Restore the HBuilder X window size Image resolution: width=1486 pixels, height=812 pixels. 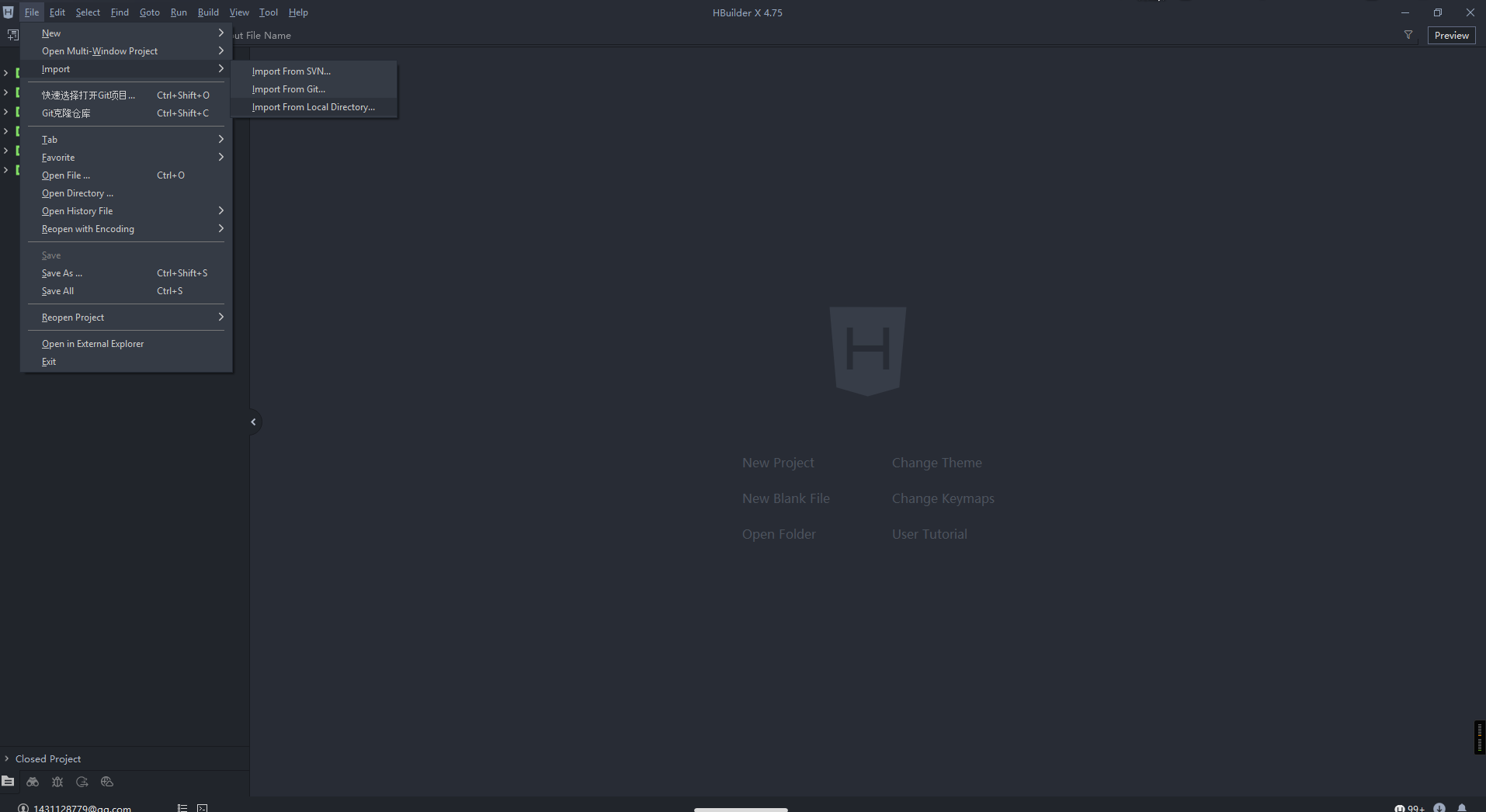1438,12
